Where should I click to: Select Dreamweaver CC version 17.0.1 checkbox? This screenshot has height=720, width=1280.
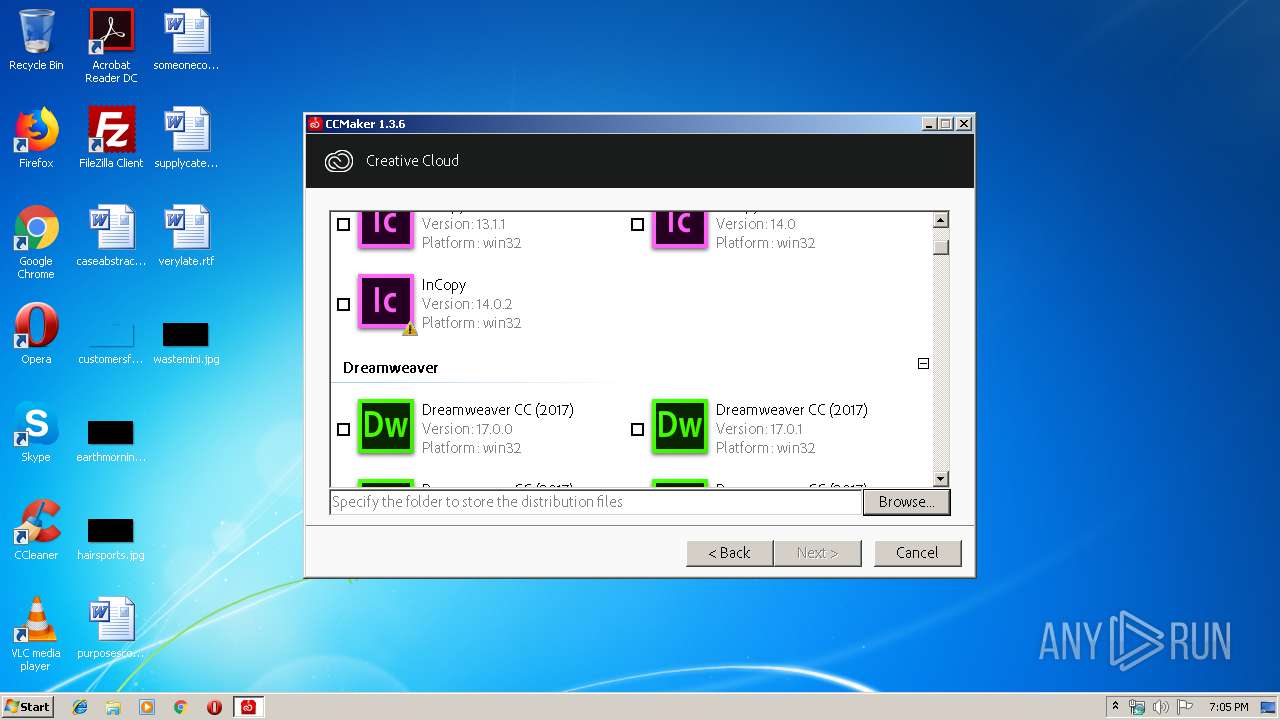637,429
